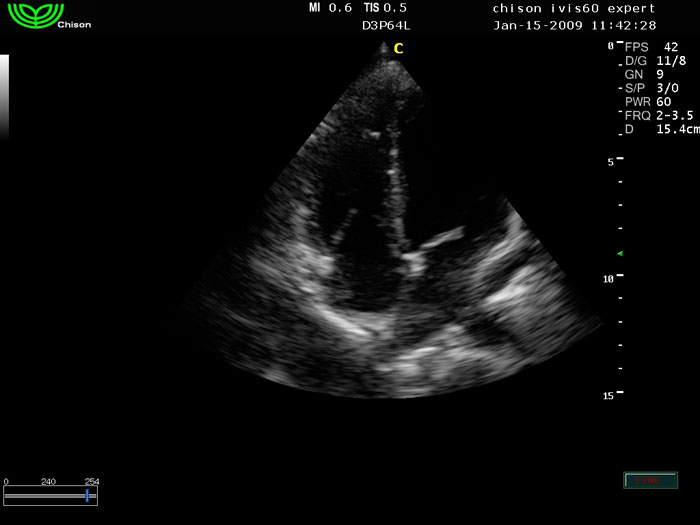Click the grayscale bar on left edge
The width and height of the screenshot is (700, 525).
click(x=4, y=95)
